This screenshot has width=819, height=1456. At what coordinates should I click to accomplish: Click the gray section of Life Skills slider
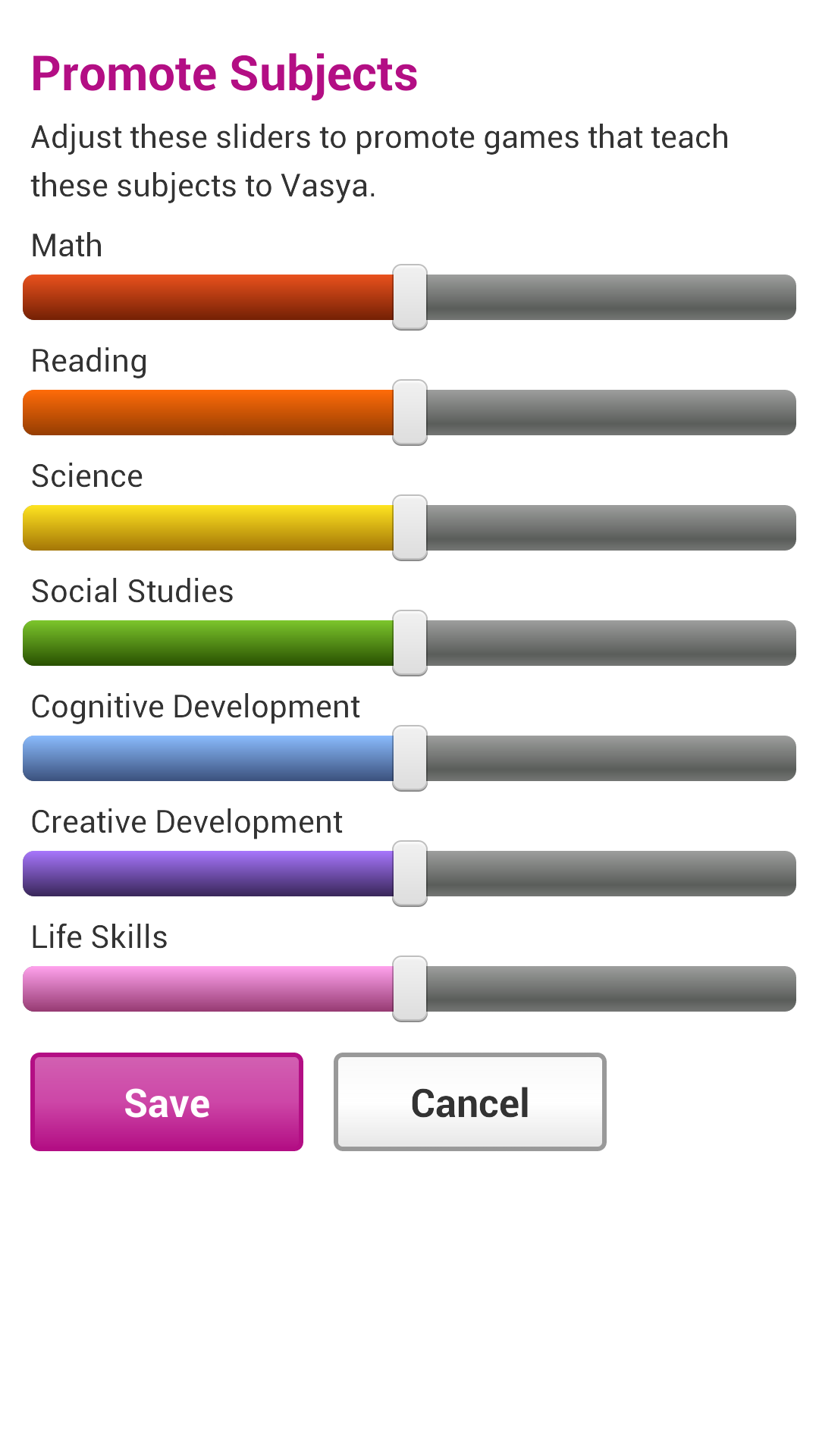(610, 989)
